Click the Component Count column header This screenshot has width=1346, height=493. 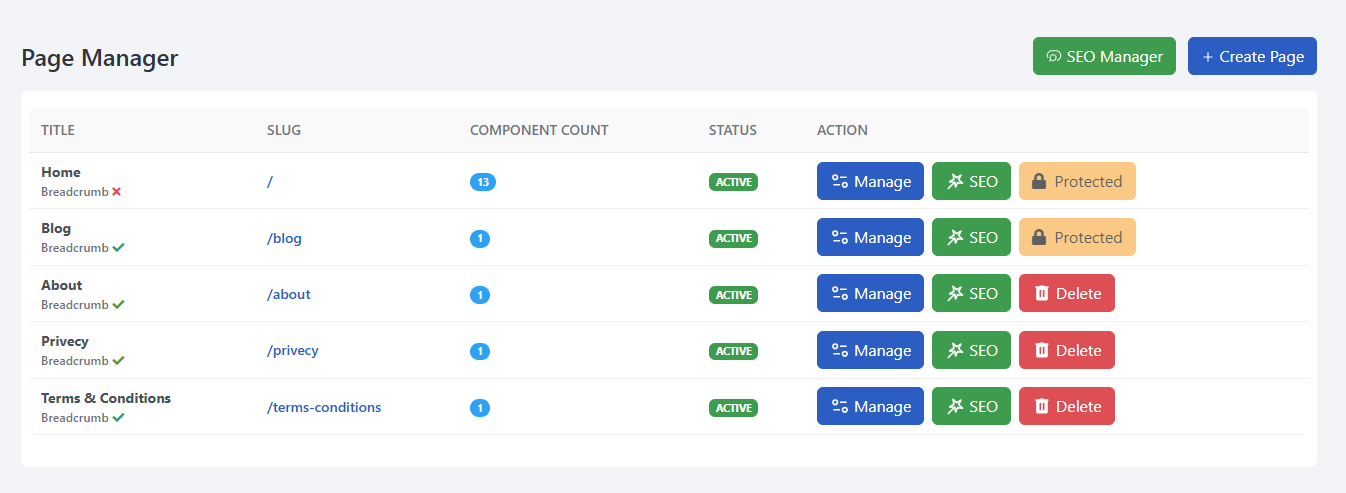pyautogui.click(x=539, y=130)
